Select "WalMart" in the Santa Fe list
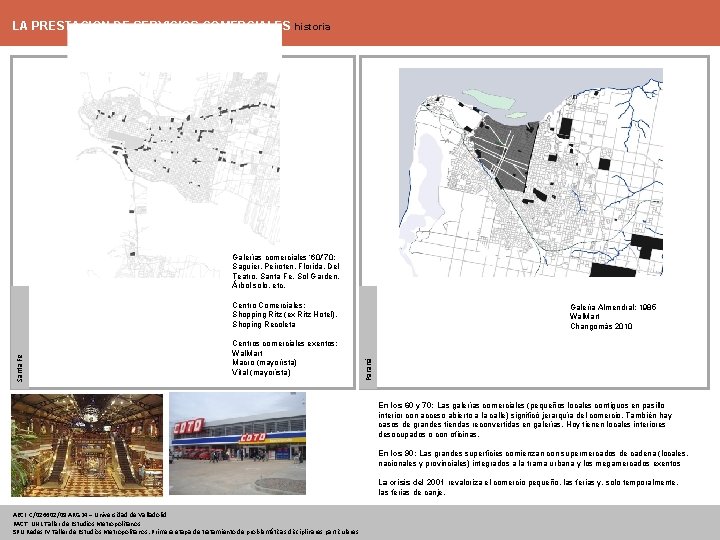Screen dimensions: 720x540 (x=247, y=353)
